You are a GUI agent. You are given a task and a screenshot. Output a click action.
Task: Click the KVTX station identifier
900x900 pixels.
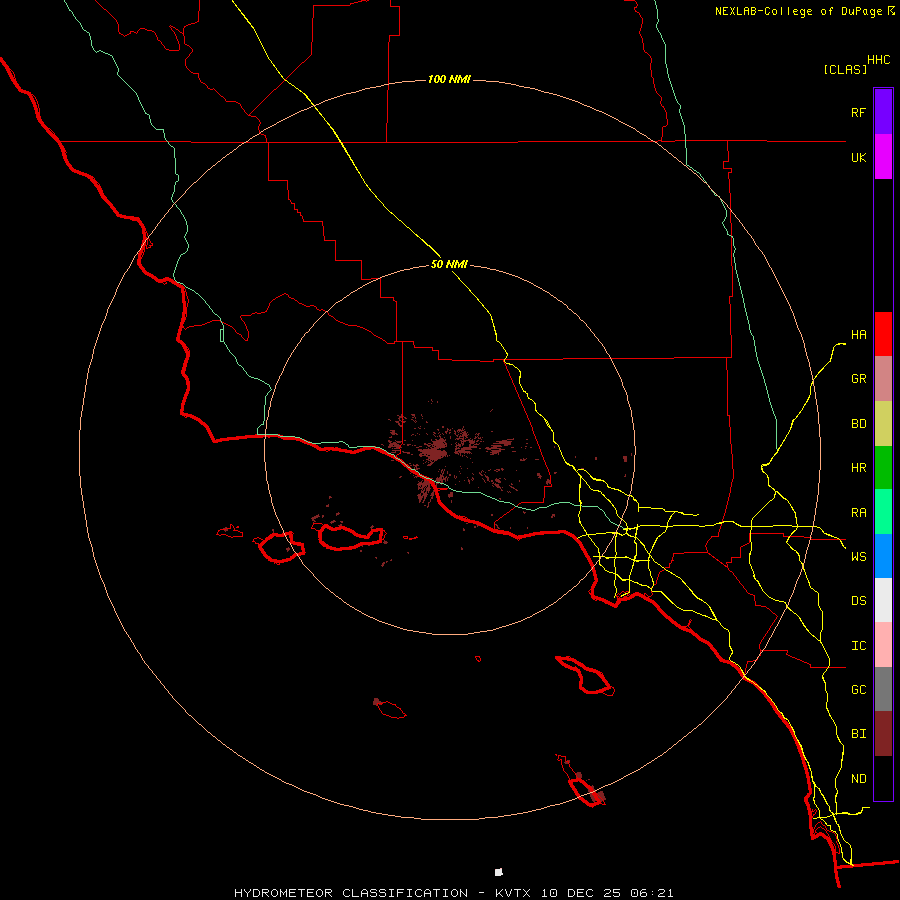click(x=513, y=893)
